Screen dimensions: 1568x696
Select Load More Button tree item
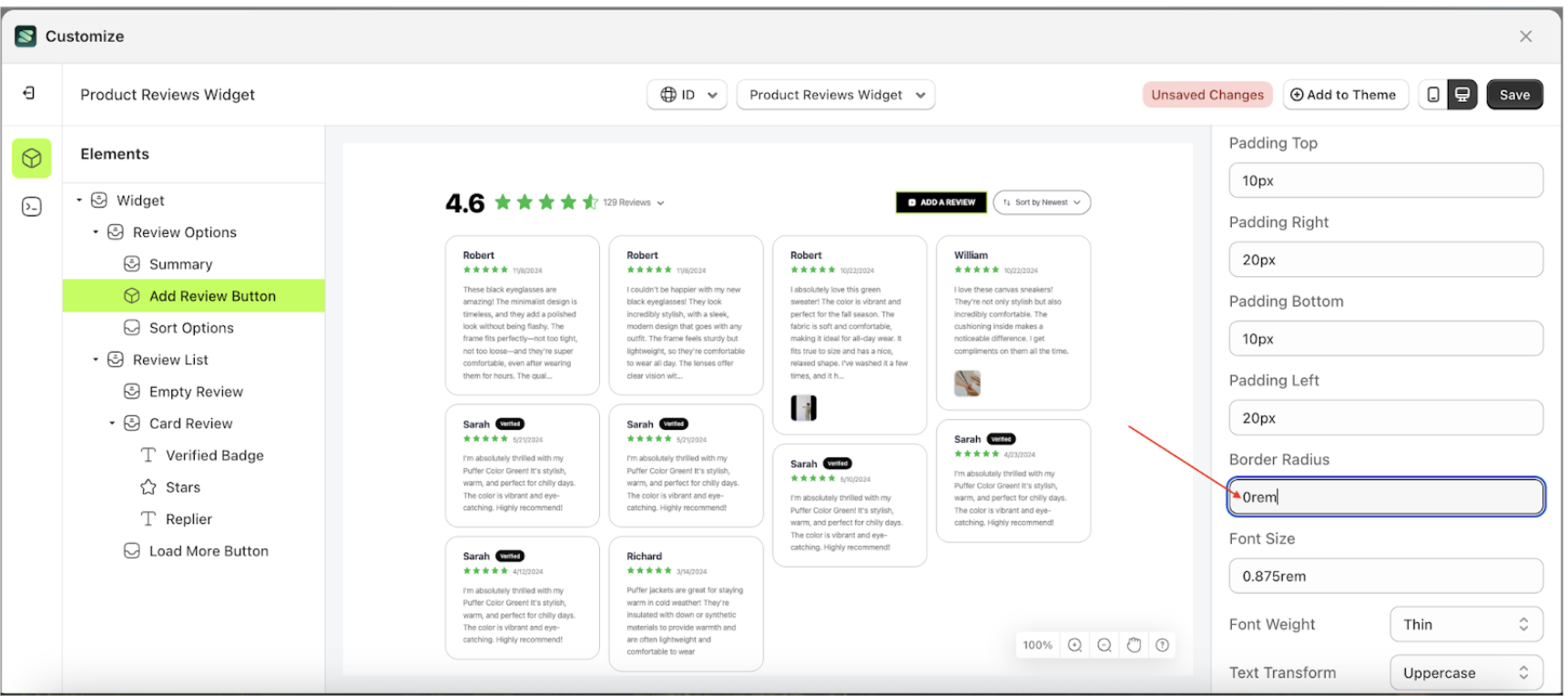(209, 551)
